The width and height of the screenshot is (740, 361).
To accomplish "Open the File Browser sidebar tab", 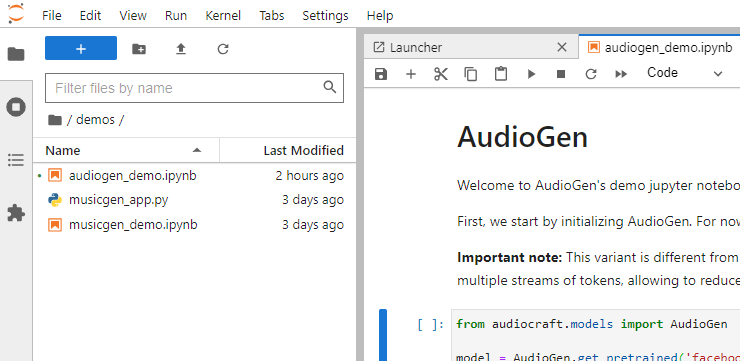I will [16, 54].
